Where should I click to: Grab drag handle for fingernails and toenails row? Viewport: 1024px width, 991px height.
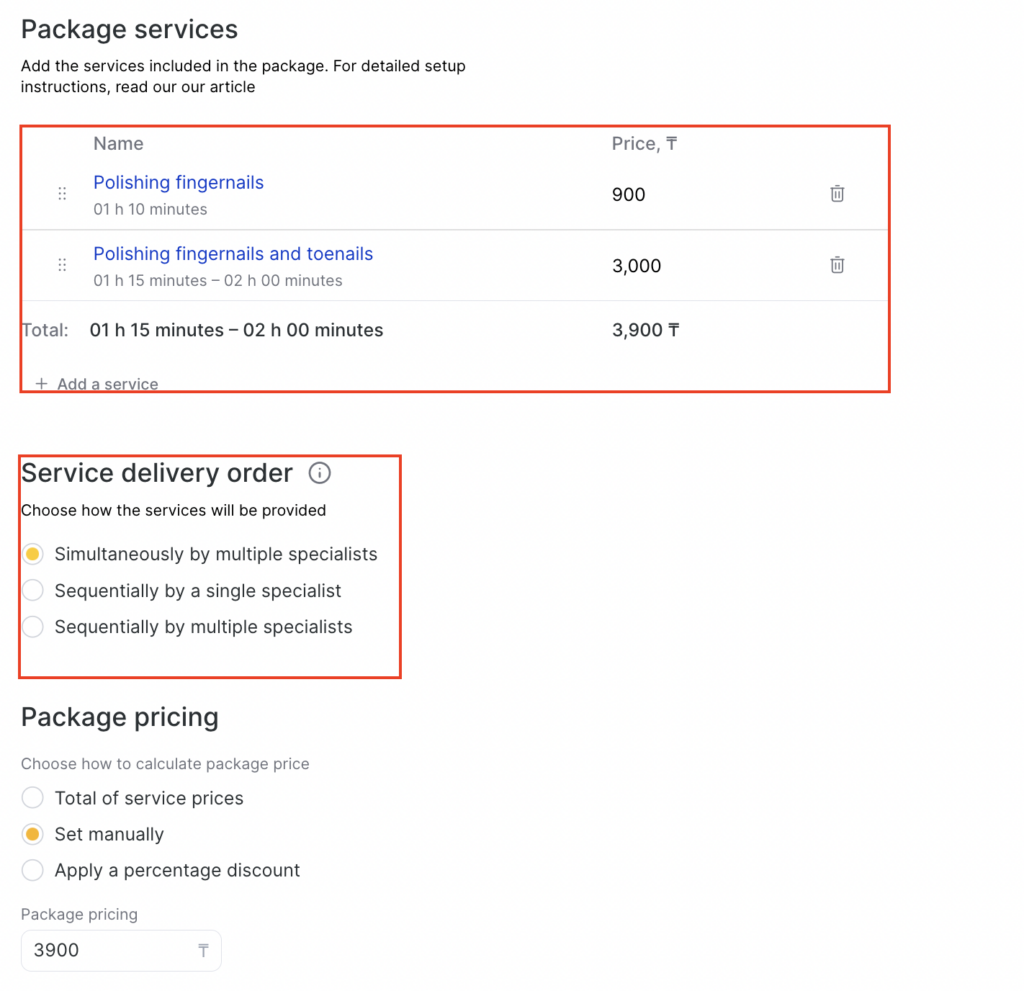(62, 265)
